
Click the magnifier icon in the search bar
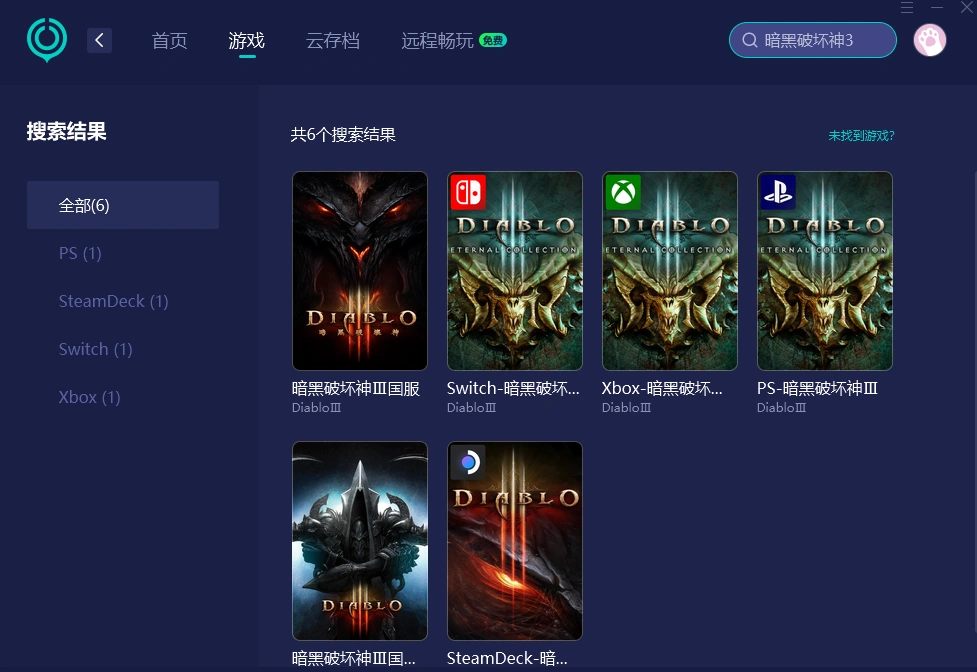click(x=749, y=40)
